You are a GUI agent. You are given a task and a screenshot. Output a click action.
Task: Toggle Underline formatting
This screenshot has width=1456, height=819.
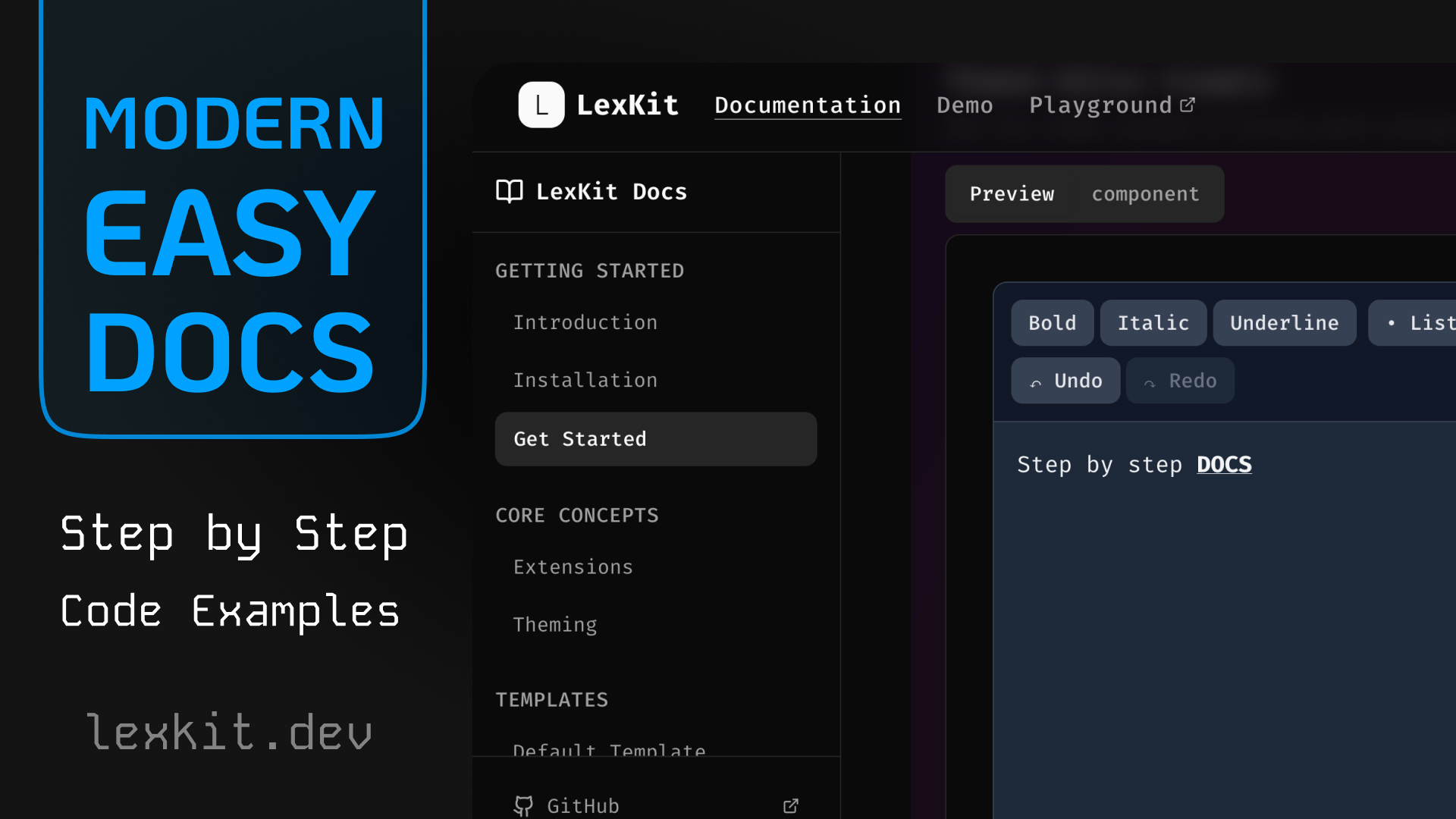click(1285, 322)
